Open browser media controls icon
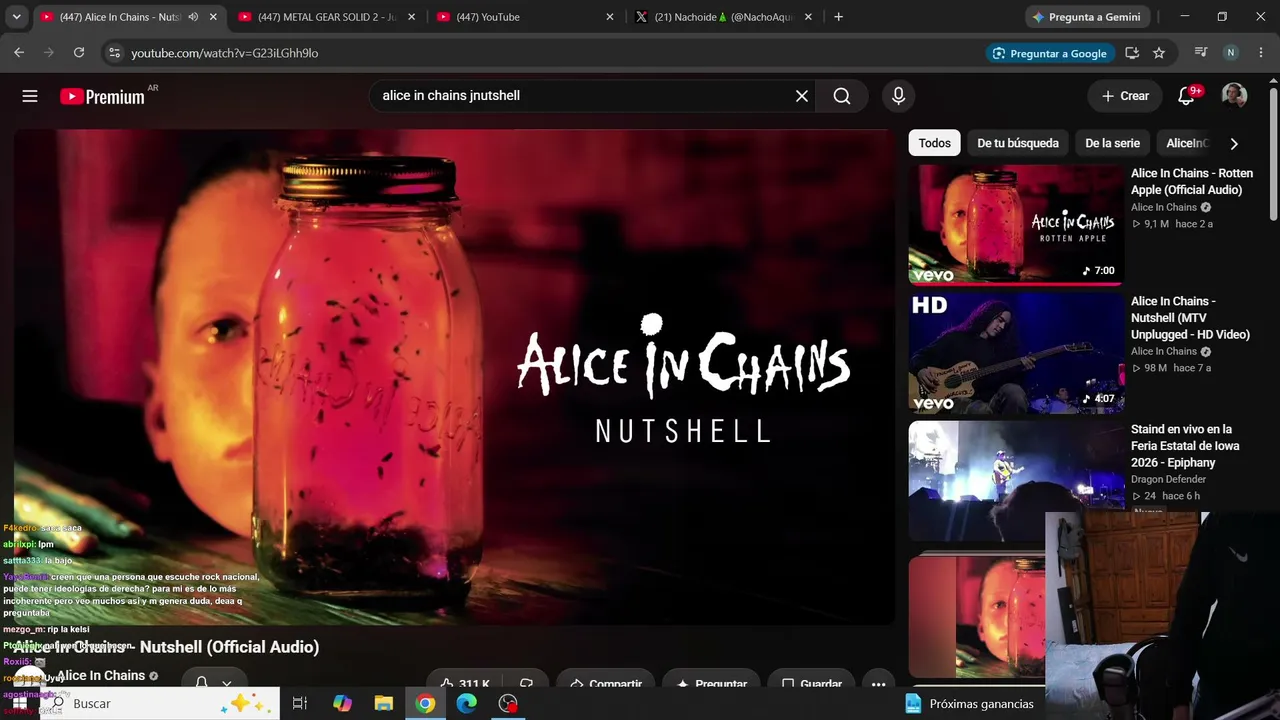 point(1201,53)
